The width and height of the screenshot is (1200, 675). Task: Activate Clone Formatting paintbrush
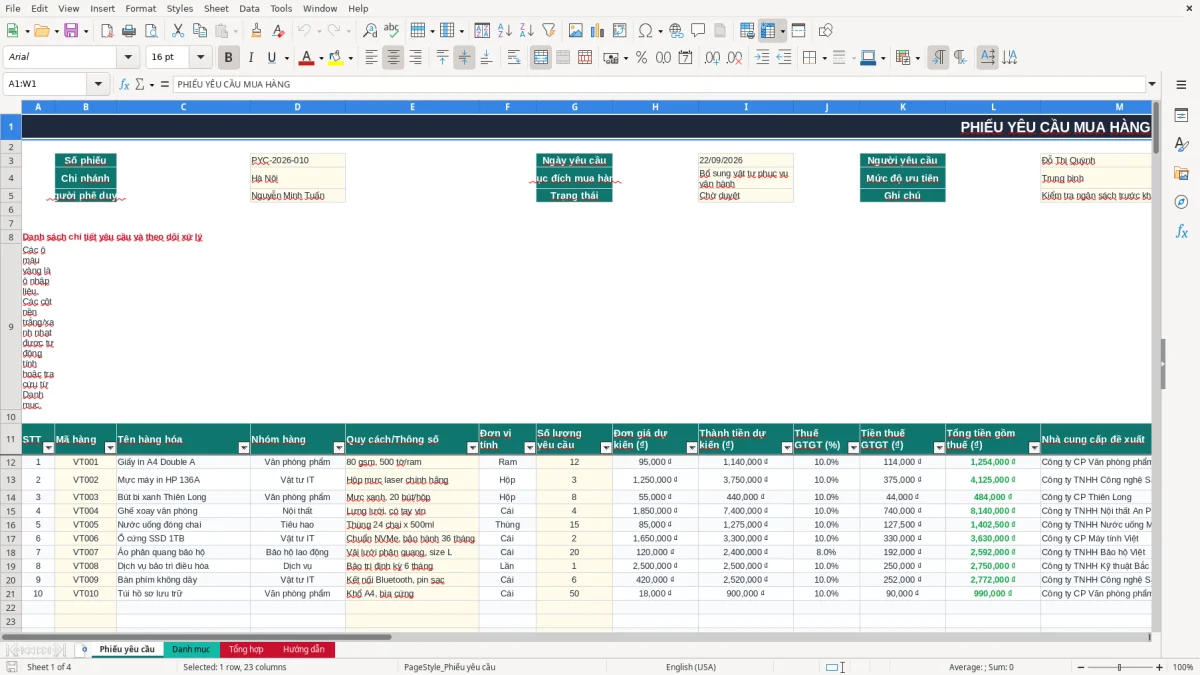click(x=256, y=31)
